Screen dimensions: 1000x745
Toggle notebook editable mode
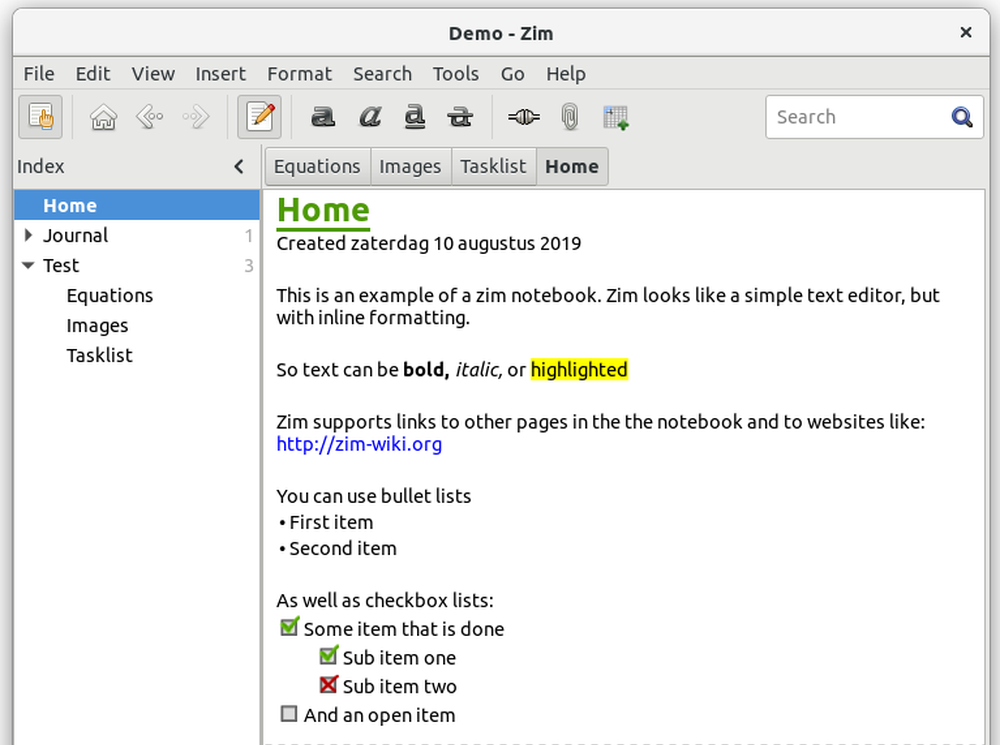[260, 117]
